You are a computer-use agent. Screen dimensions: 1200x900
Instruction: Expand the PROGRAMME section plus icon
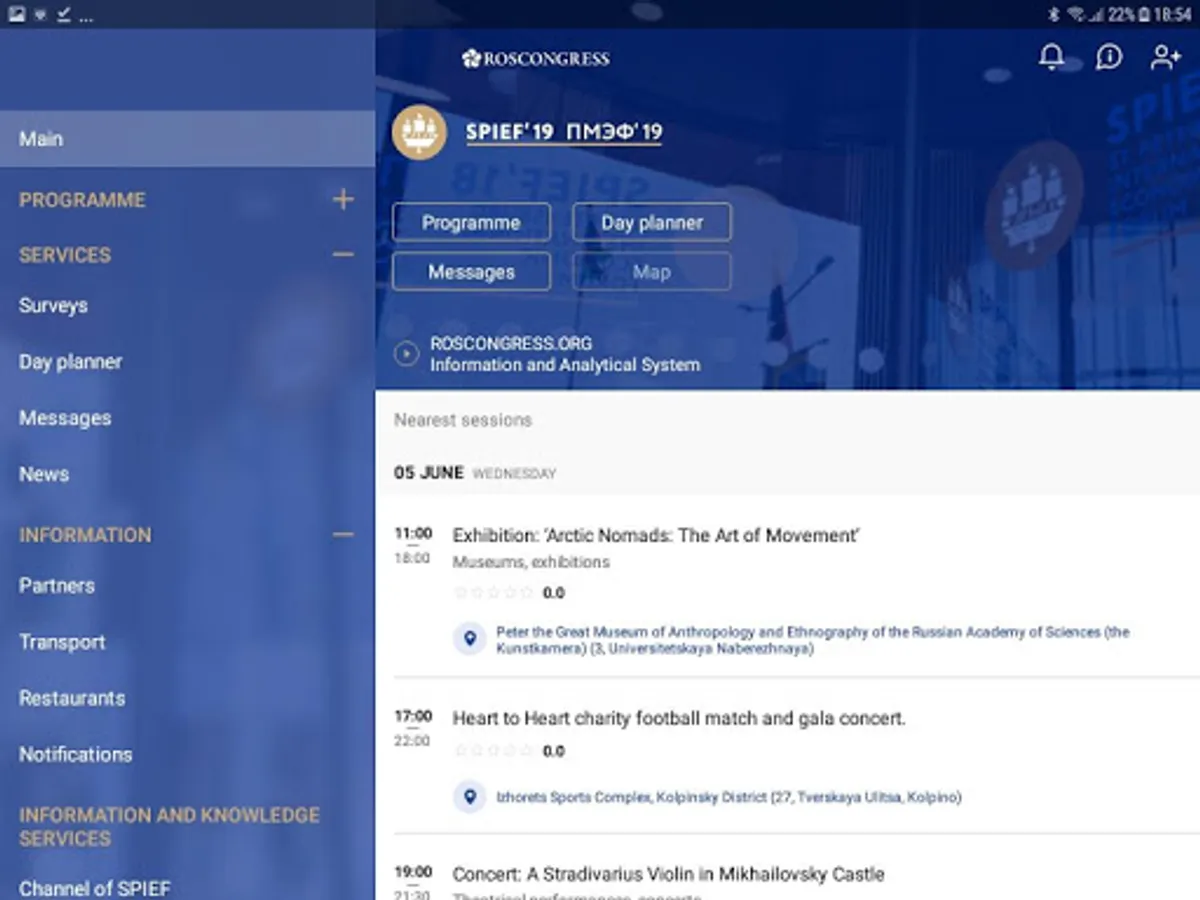(343, 199)
